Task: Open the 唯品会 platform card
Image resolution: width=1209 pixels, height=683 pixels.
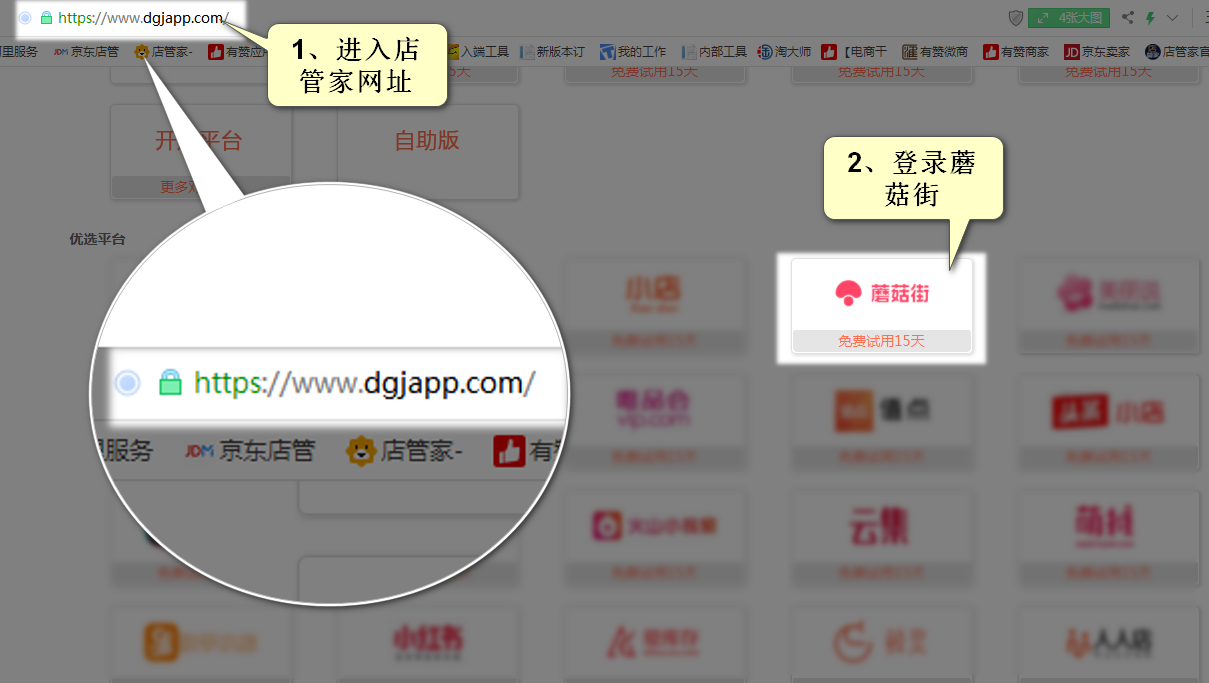Action: (x=654, y=421)
